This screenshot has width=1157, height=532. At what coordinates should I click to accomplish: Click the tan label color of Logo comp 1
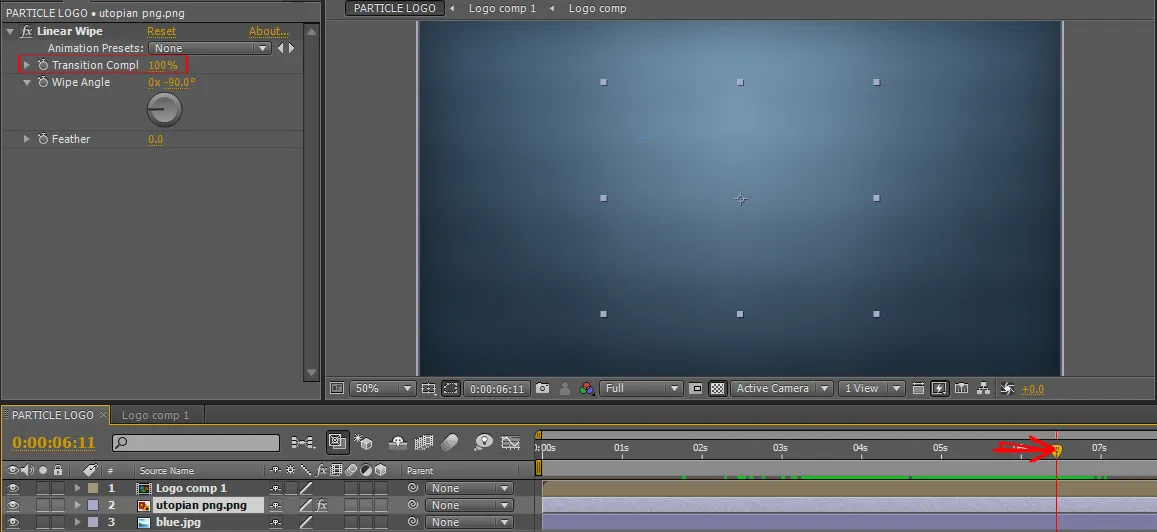pyautogui.click(x=93, y=488)
